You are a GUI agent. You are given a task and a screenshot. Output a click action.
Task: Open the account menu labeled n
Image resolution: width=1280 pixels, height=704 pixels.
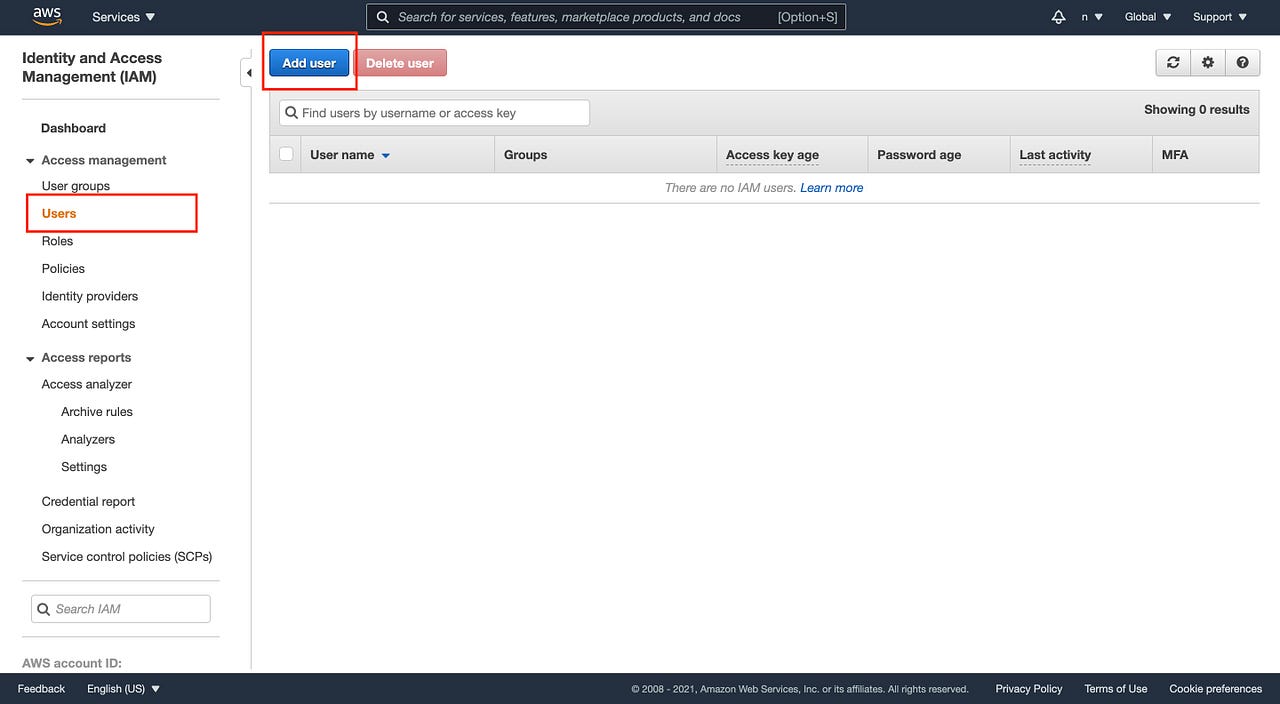coord(1092,17)
